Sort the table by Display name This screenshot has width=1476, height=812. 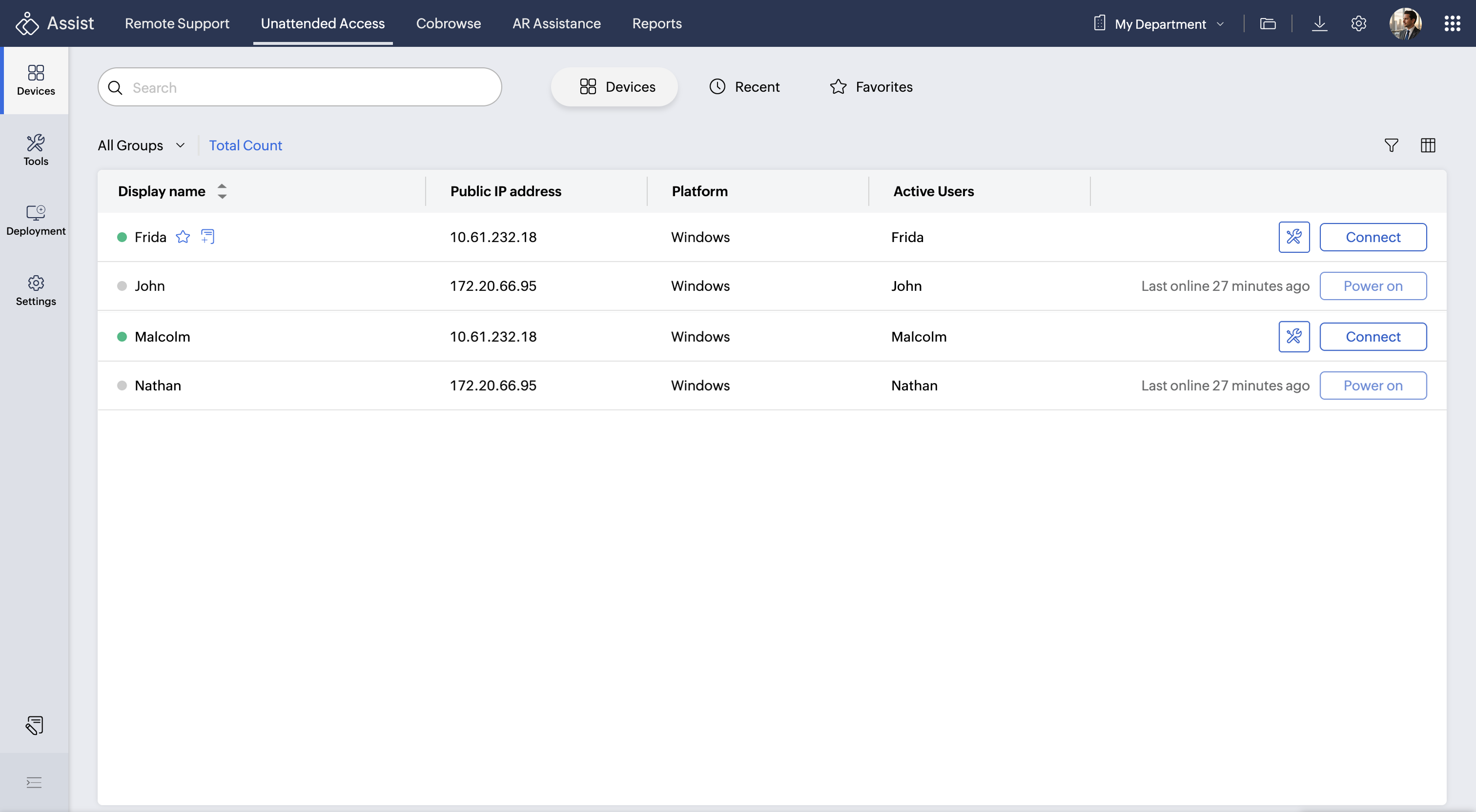click(x=222, y=191)
